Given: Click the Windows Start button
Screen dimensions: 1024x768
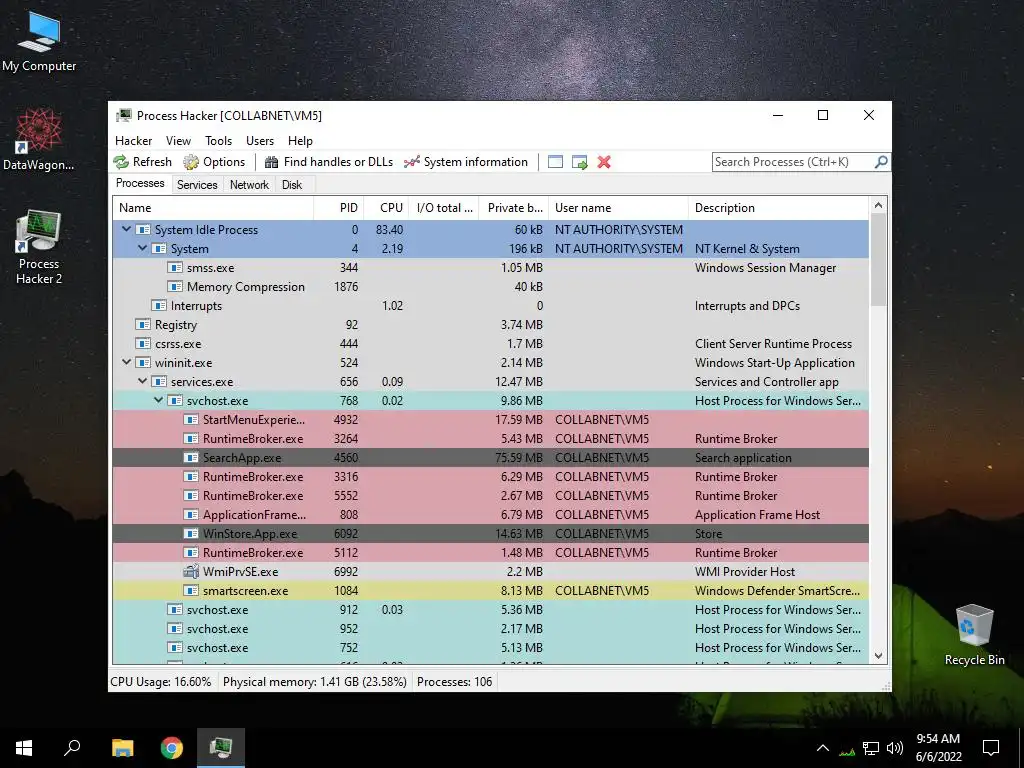Looking at the screenshot, I should 24,748.
